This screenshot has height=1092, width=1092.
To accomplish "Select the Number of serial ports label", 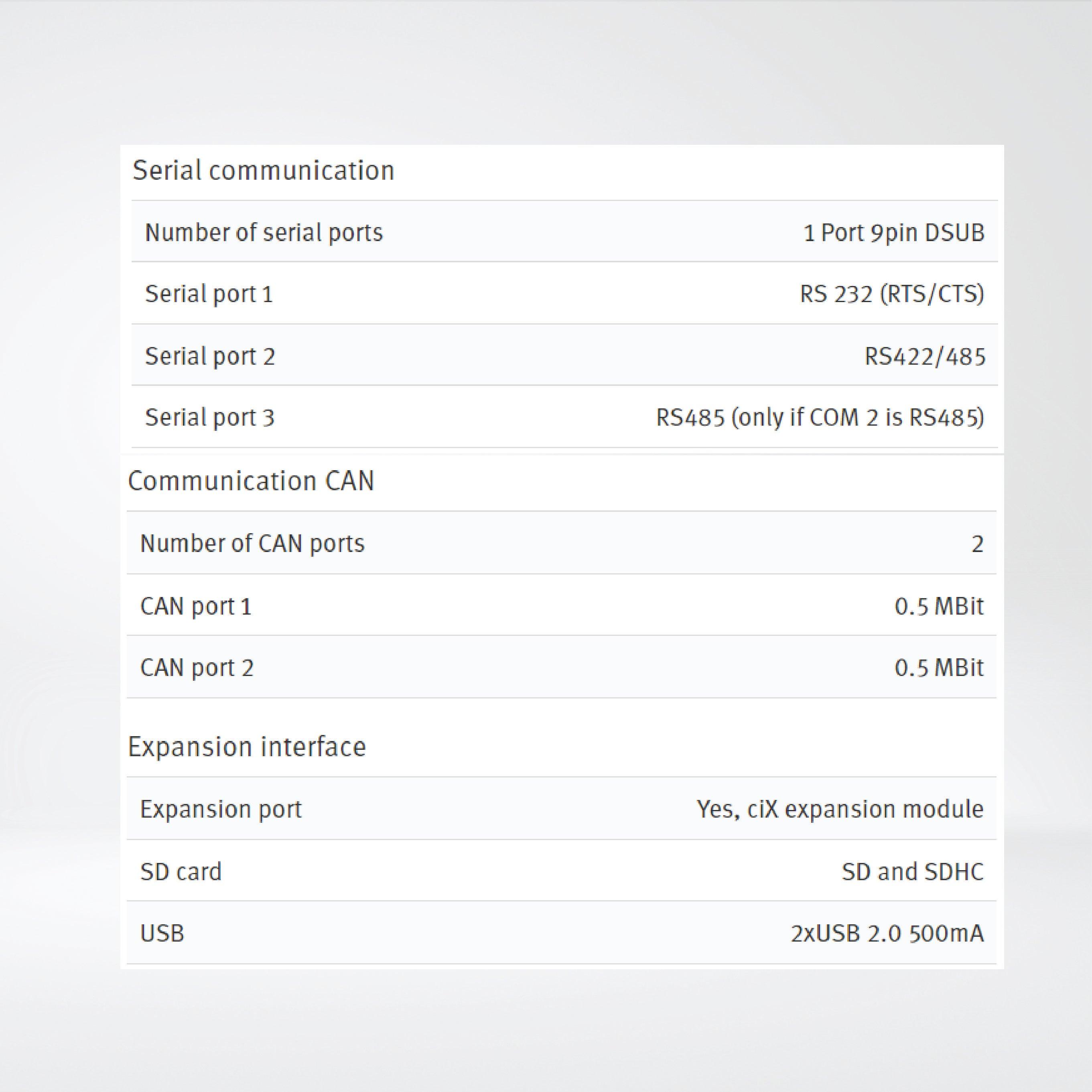I will (x=264, y=232).
